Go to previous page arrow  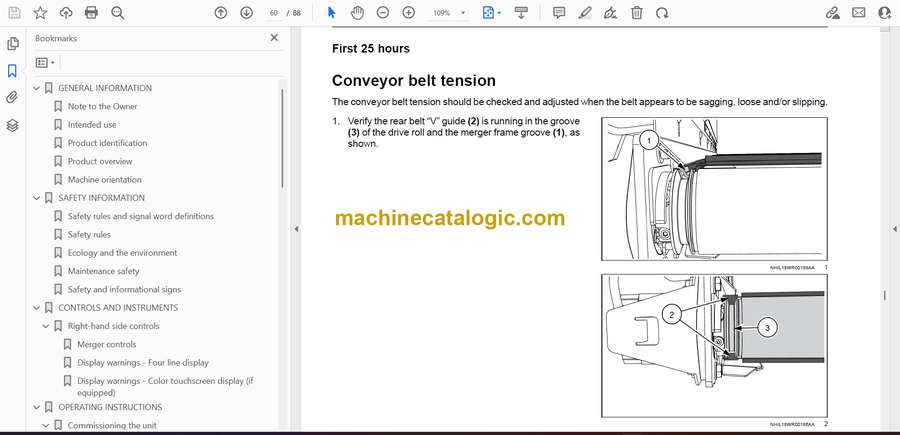pyautogui.click(x=220, y=13)
